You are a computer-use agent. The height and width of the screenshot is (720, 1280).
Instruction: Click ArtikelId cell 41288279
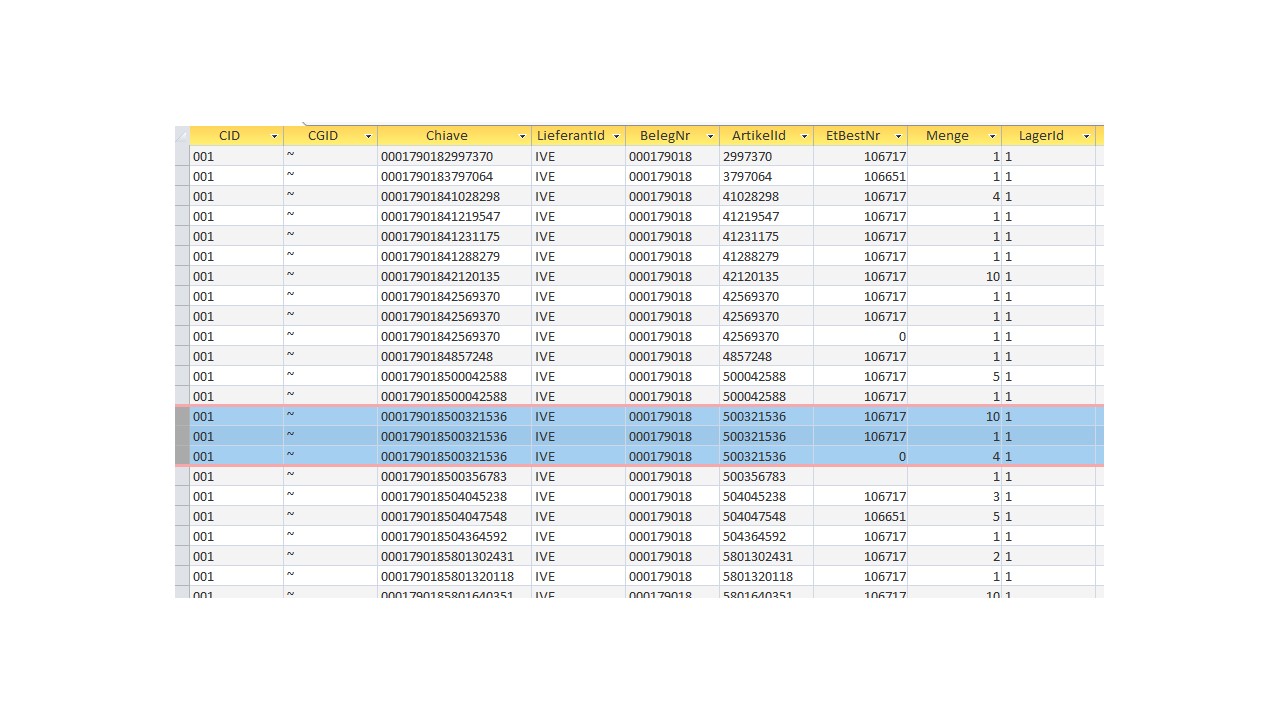(x=766, y=256)
